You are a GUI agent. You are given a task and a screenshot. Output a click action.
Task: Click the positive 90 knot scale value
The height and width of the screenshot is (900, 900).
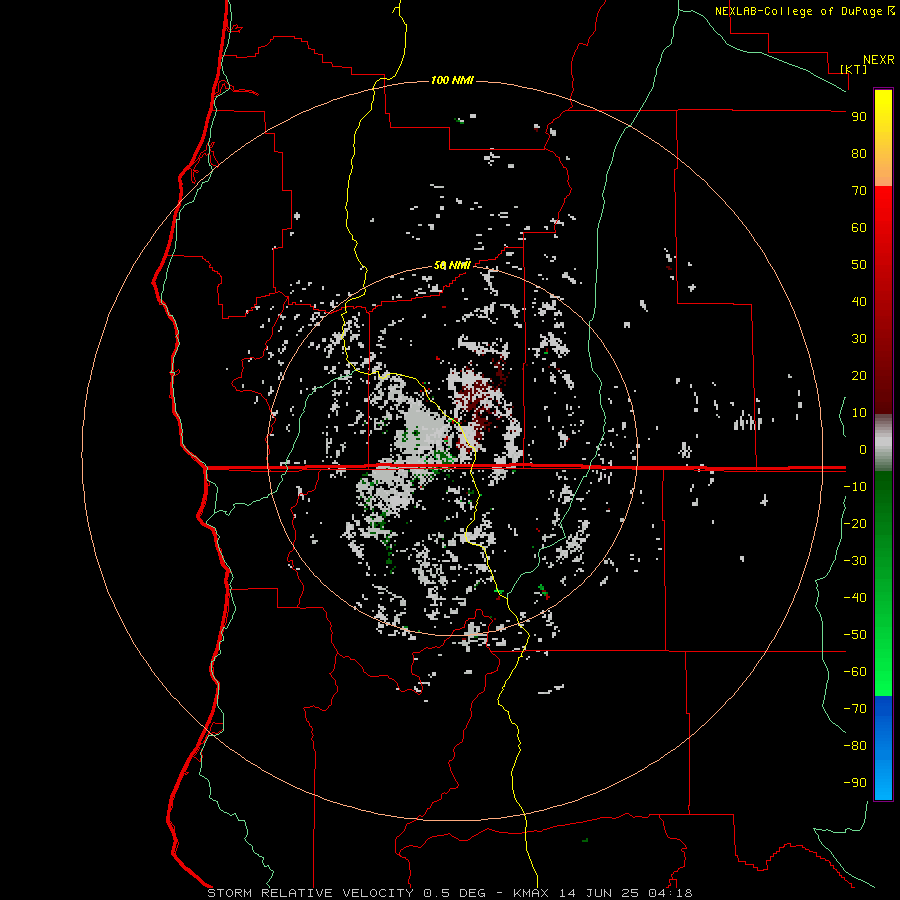[x=859, y=117]
